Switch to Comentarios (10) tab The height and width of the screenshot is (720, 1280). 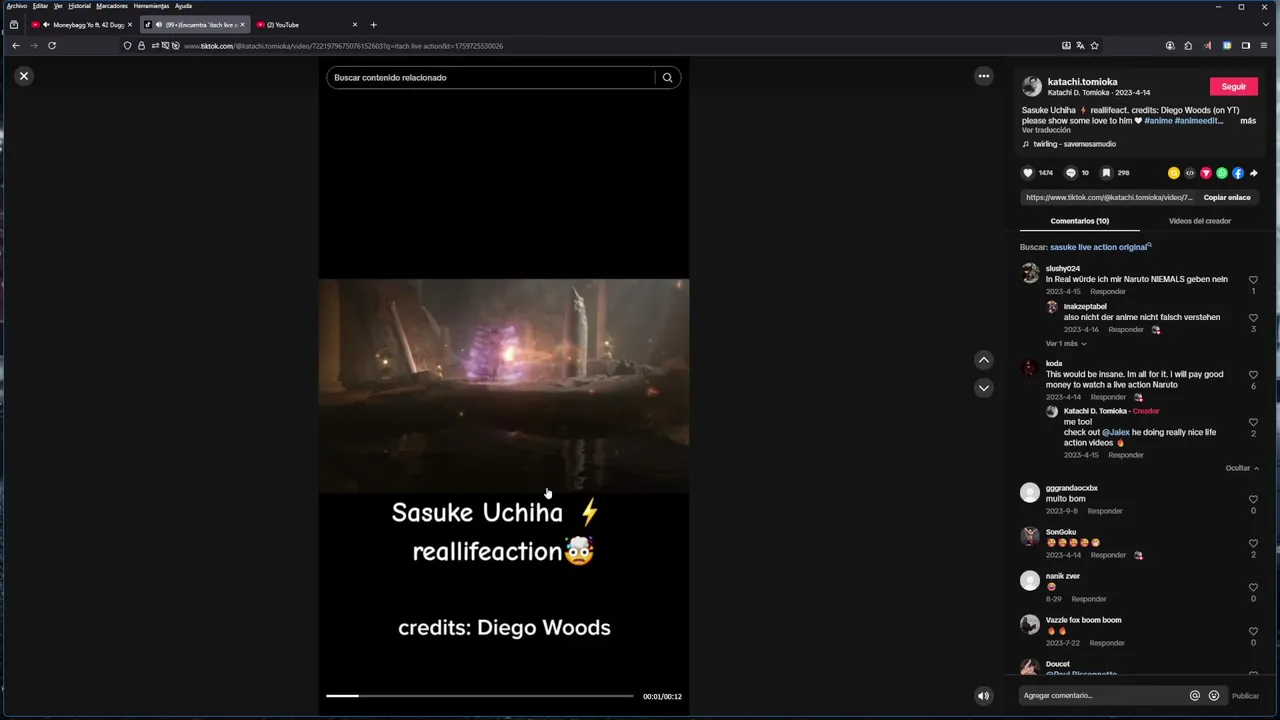[x=1080, y=221]
